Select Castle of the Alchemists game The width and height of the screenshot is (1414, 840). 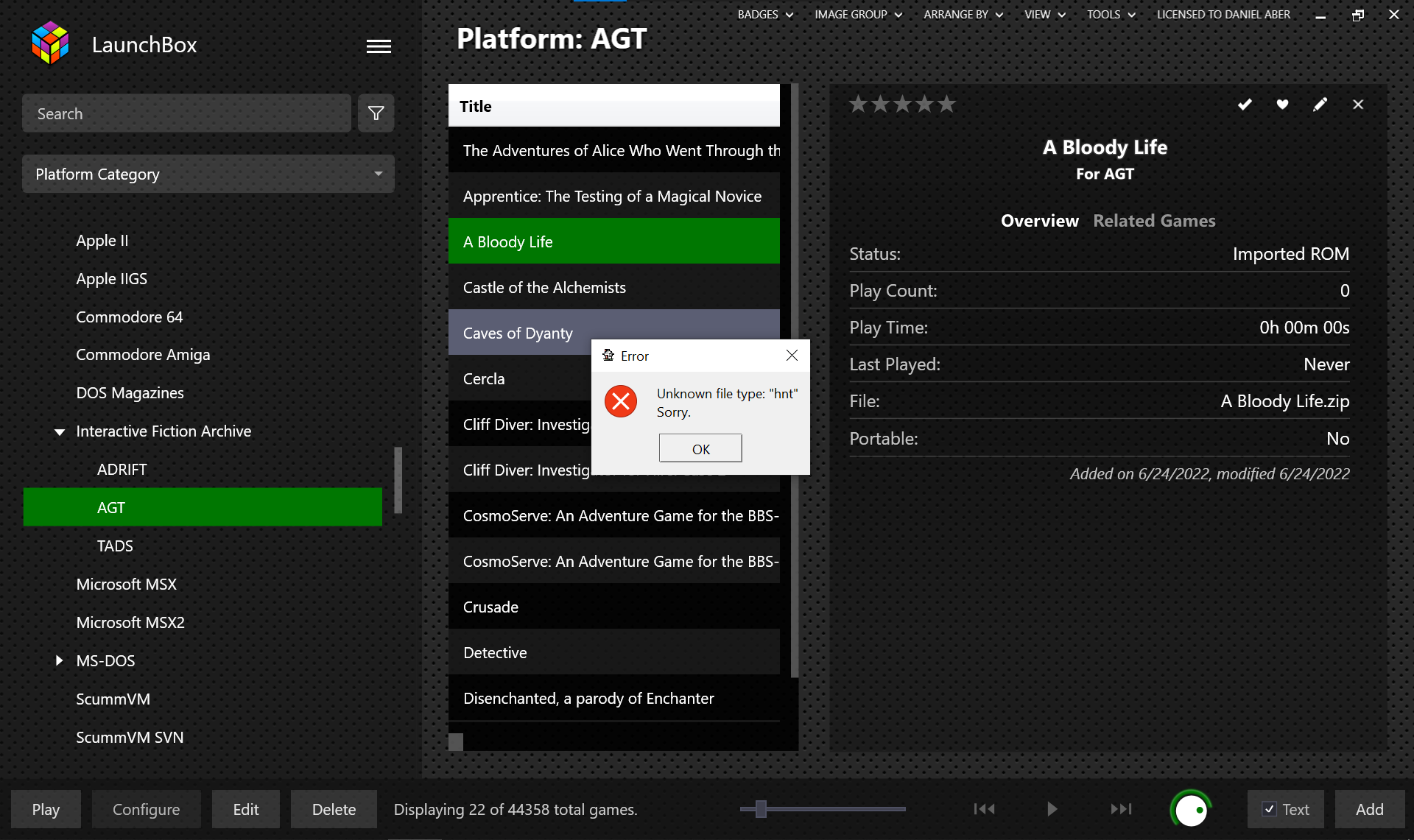(x=613, y=287)
